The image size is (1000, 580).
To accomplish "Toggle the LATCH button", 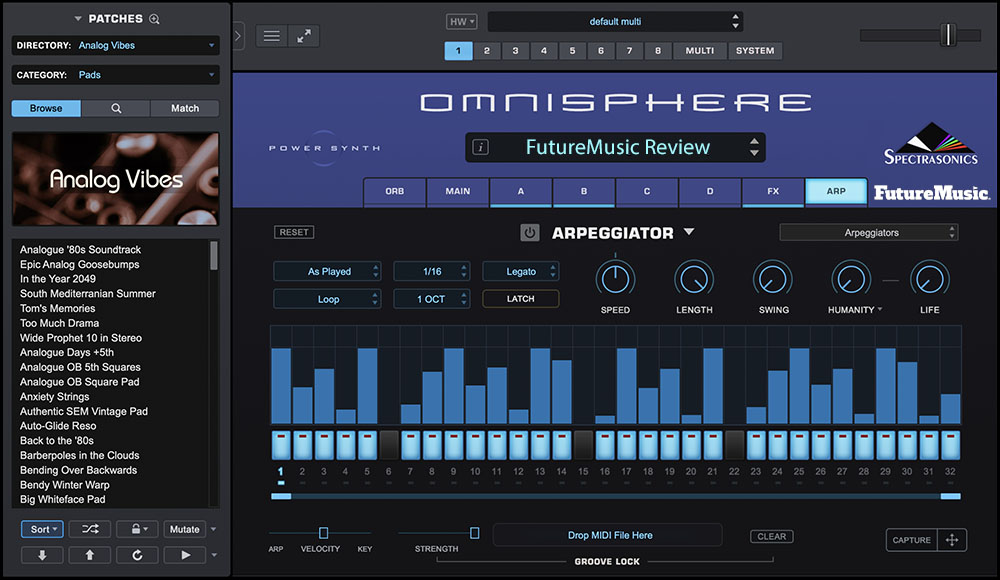I will (520, 299).
